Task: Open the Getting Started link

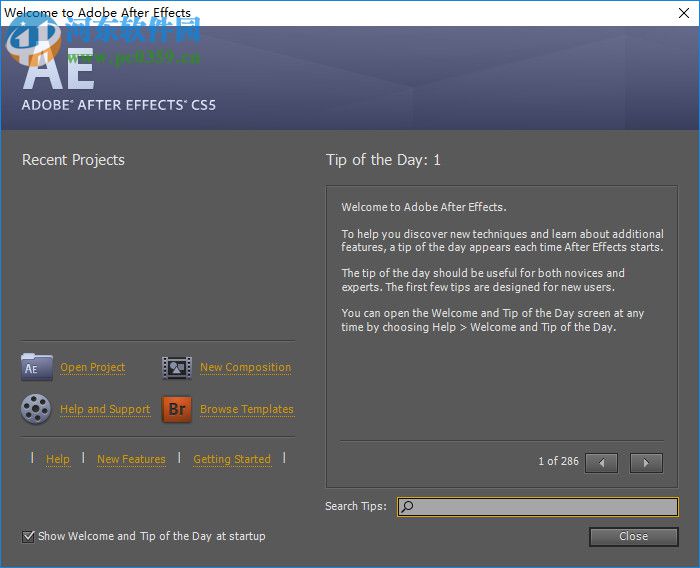Action: 232,459
